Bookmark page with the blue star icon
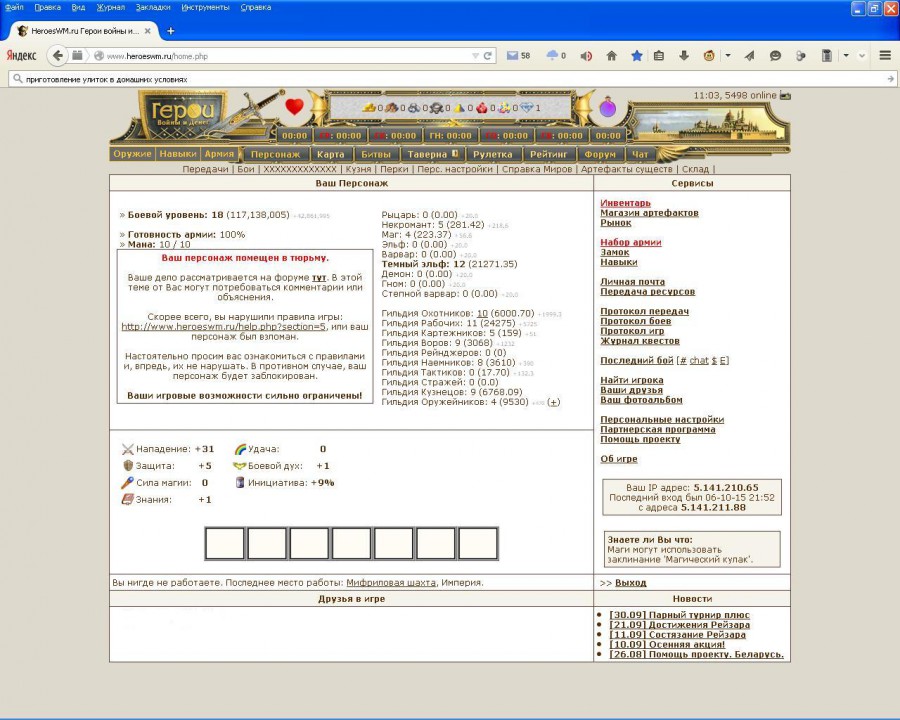The width and height of the screenshot is (900, 720). coord(636,56)
